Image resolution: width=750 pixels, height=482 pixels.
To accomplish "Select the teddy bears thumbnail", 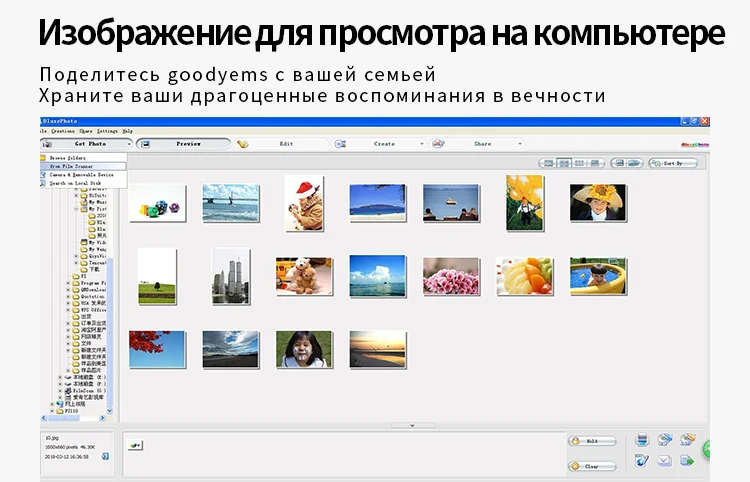I will point(304,276).
